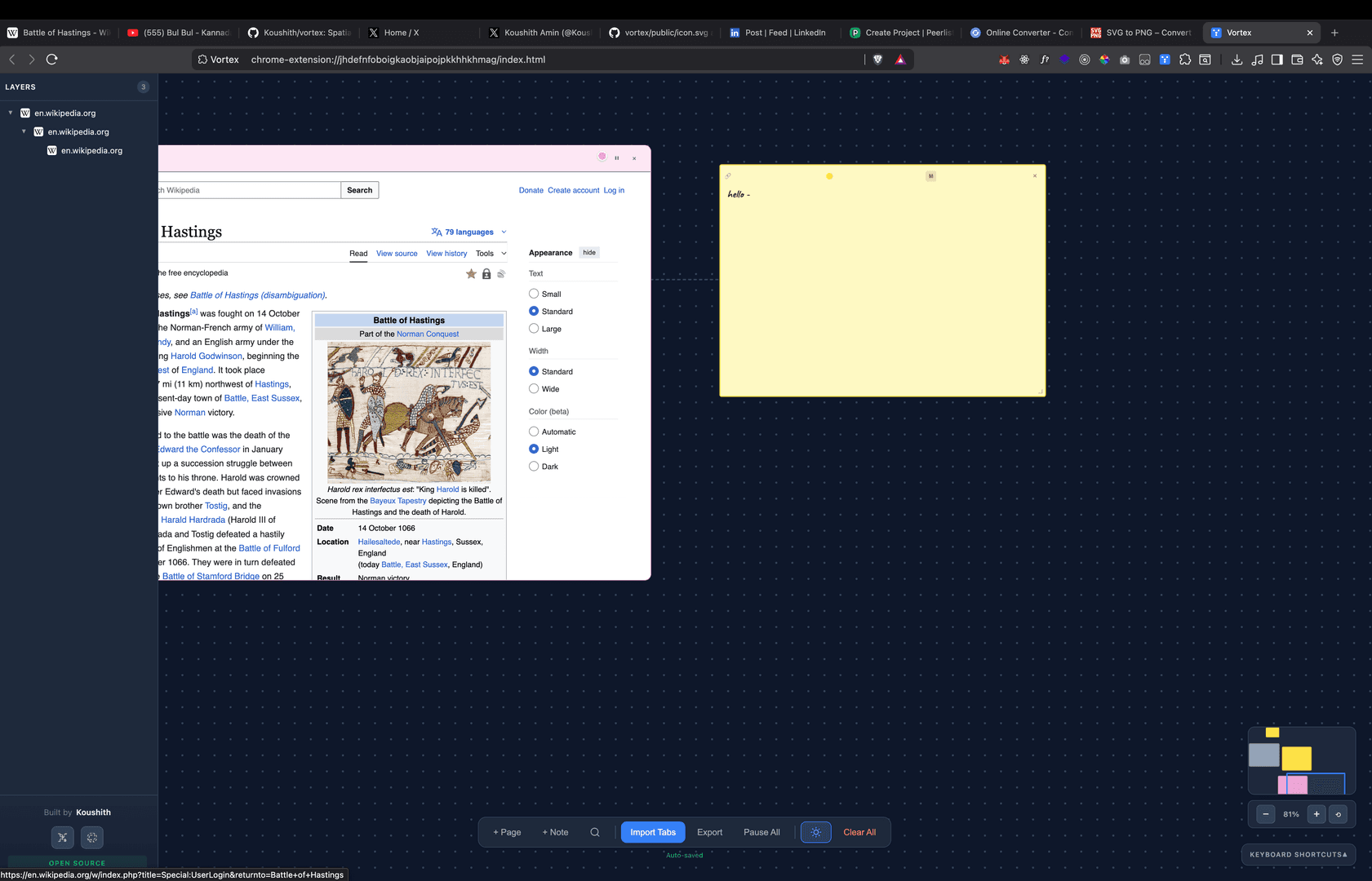Switch appearance color to Dark
Screen dimensions: 1372x881
(534, 466)
